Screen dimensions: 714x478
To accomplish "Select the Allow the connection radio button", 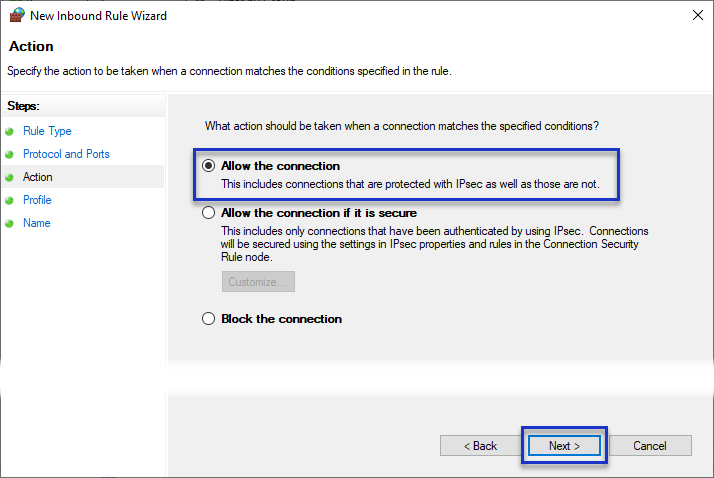I will (209, 166).
